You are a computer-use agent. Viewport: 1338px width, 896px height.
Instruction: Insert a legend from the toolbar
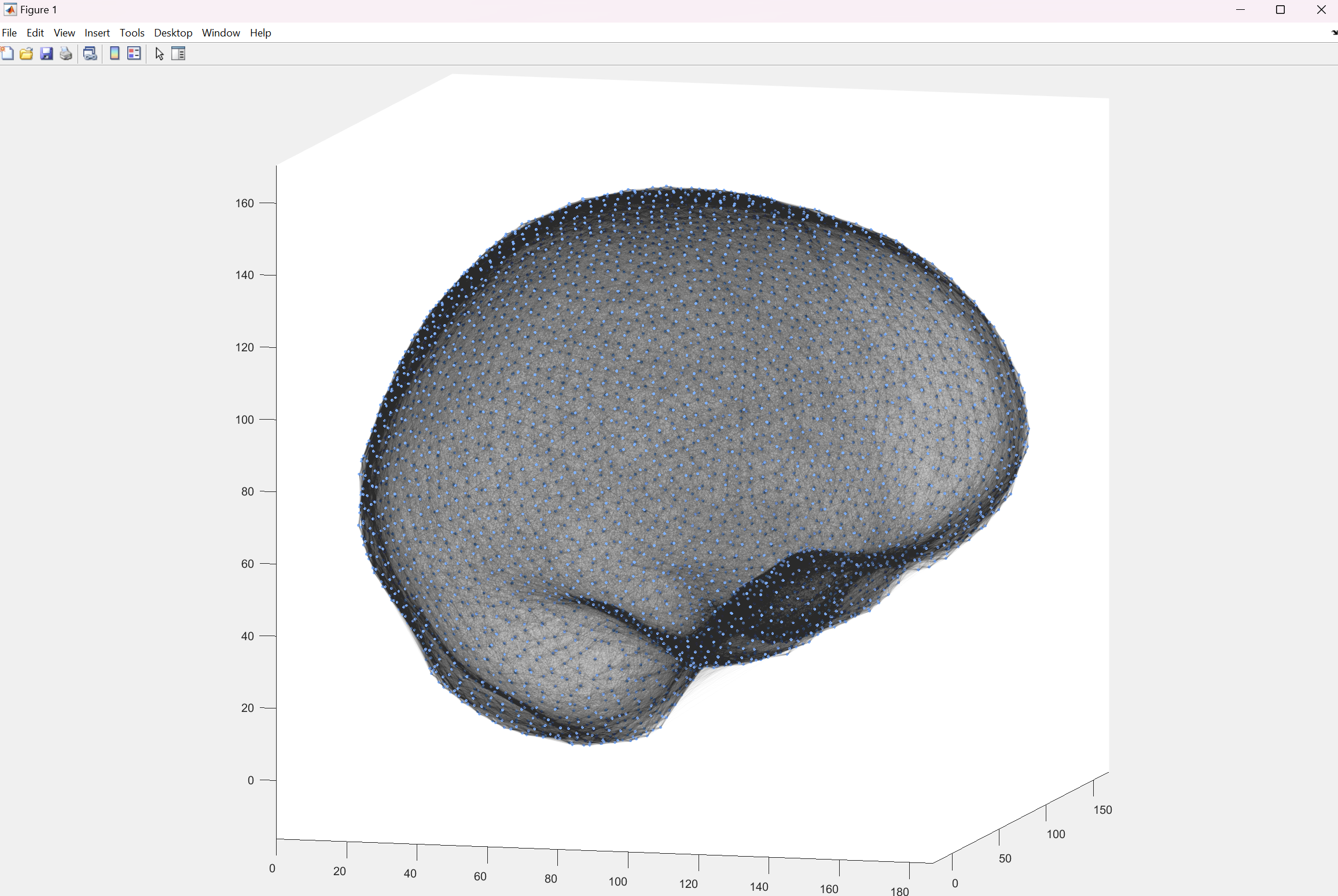point(134,54)
